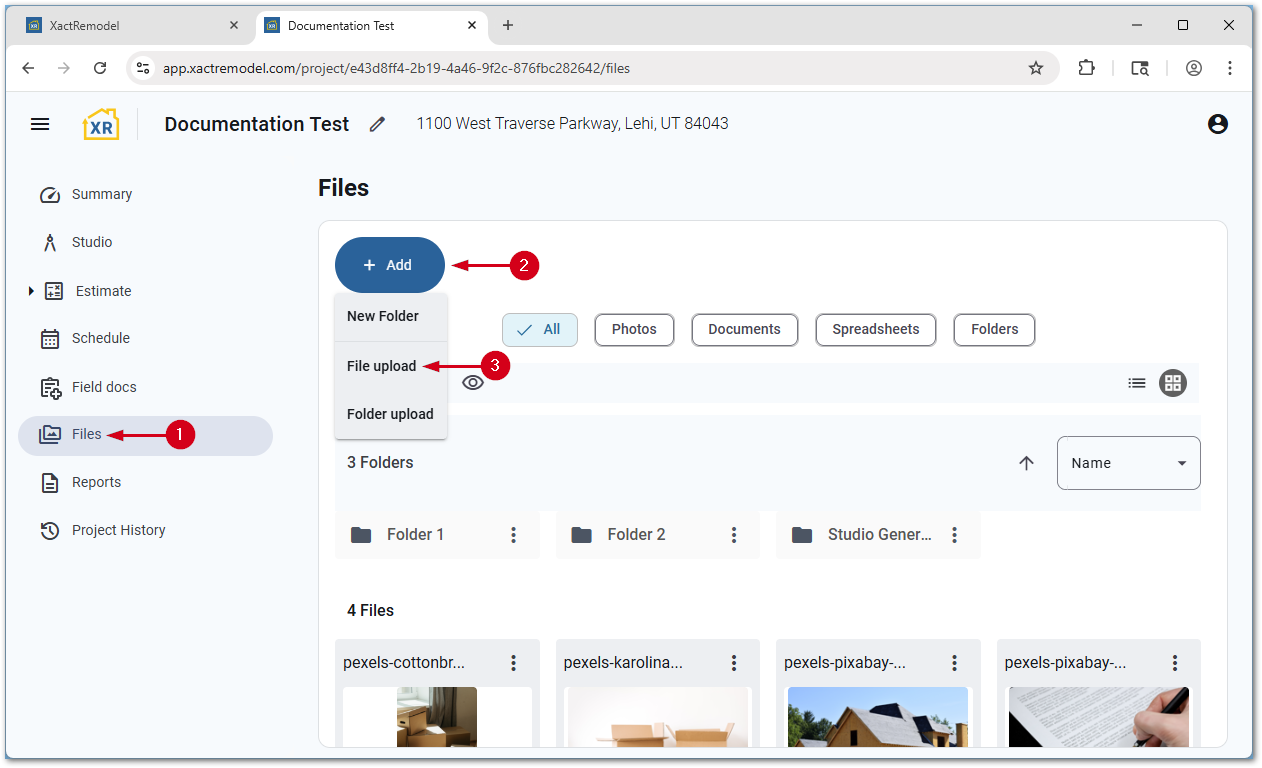Go to Field docs in sidebar

pyautogui.click(x=103, y=387)
